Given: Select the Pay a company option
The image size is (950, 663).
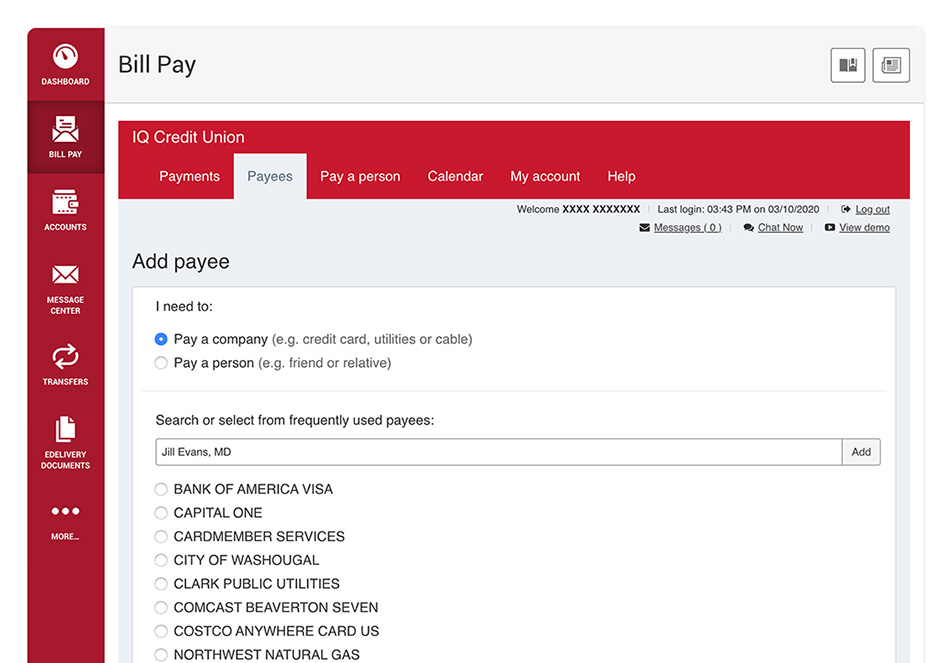Looking at the screenshot, I should pos(161,339).
